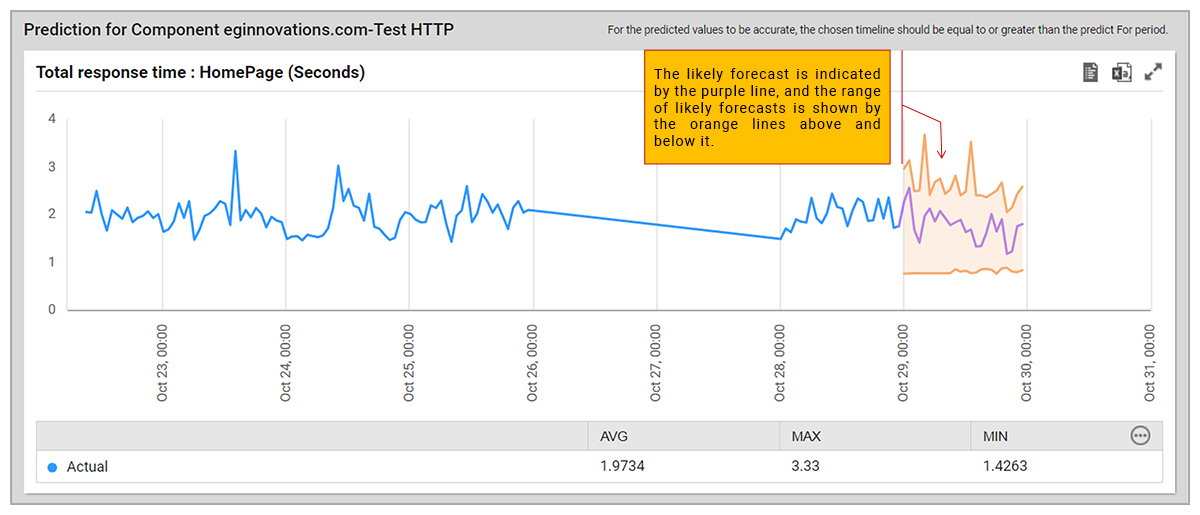Viewport: 1200px width, 515px height.
Task: Open the data report document icon
Action: pyautogui.click(x=1091, y=72)
